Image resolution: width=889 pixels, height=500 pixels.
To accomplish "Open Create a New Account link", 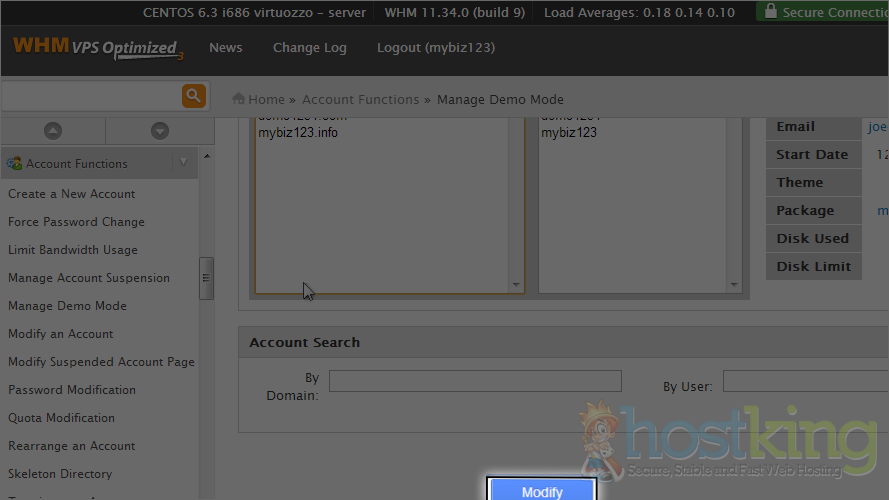I will click(72, 194).
